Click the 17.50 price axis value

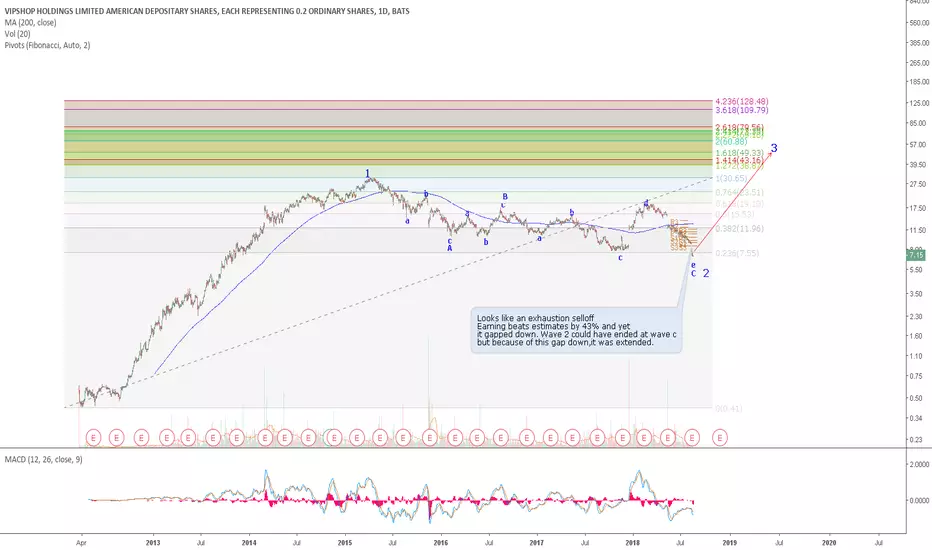coord(918,208)
